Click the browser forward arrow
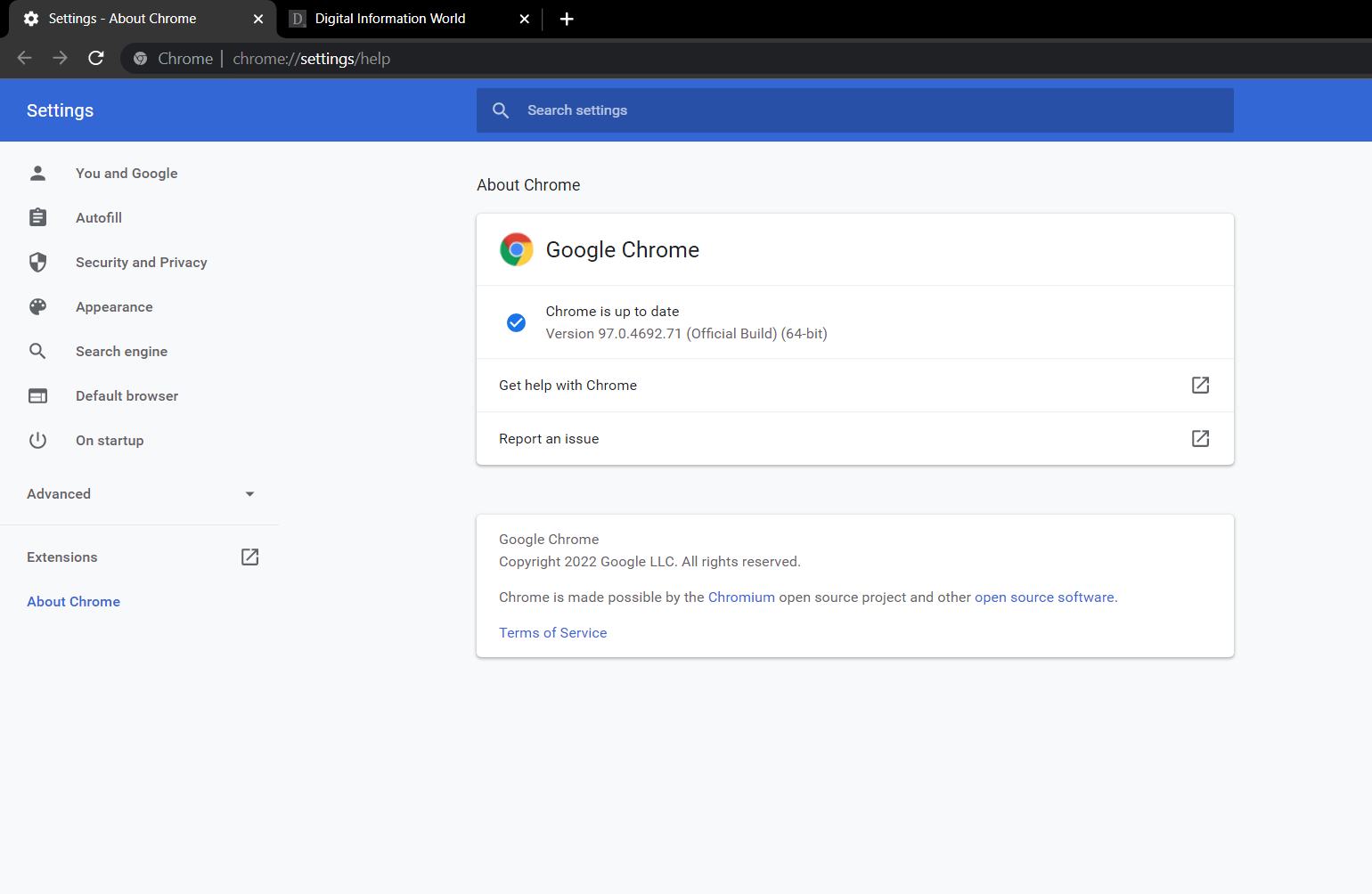Screen dimensions: 1372x894 [x=60, y=58]
